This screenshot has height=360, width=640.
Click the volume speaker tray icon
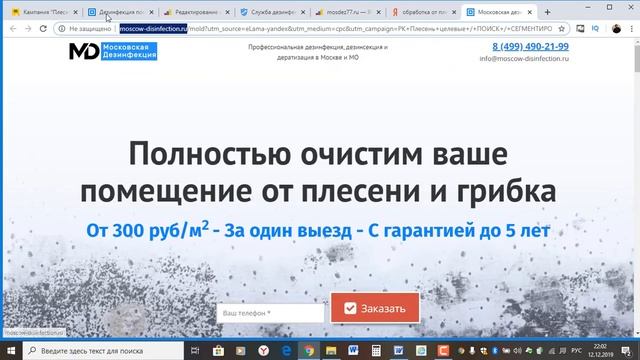click(x=517, y=351)
